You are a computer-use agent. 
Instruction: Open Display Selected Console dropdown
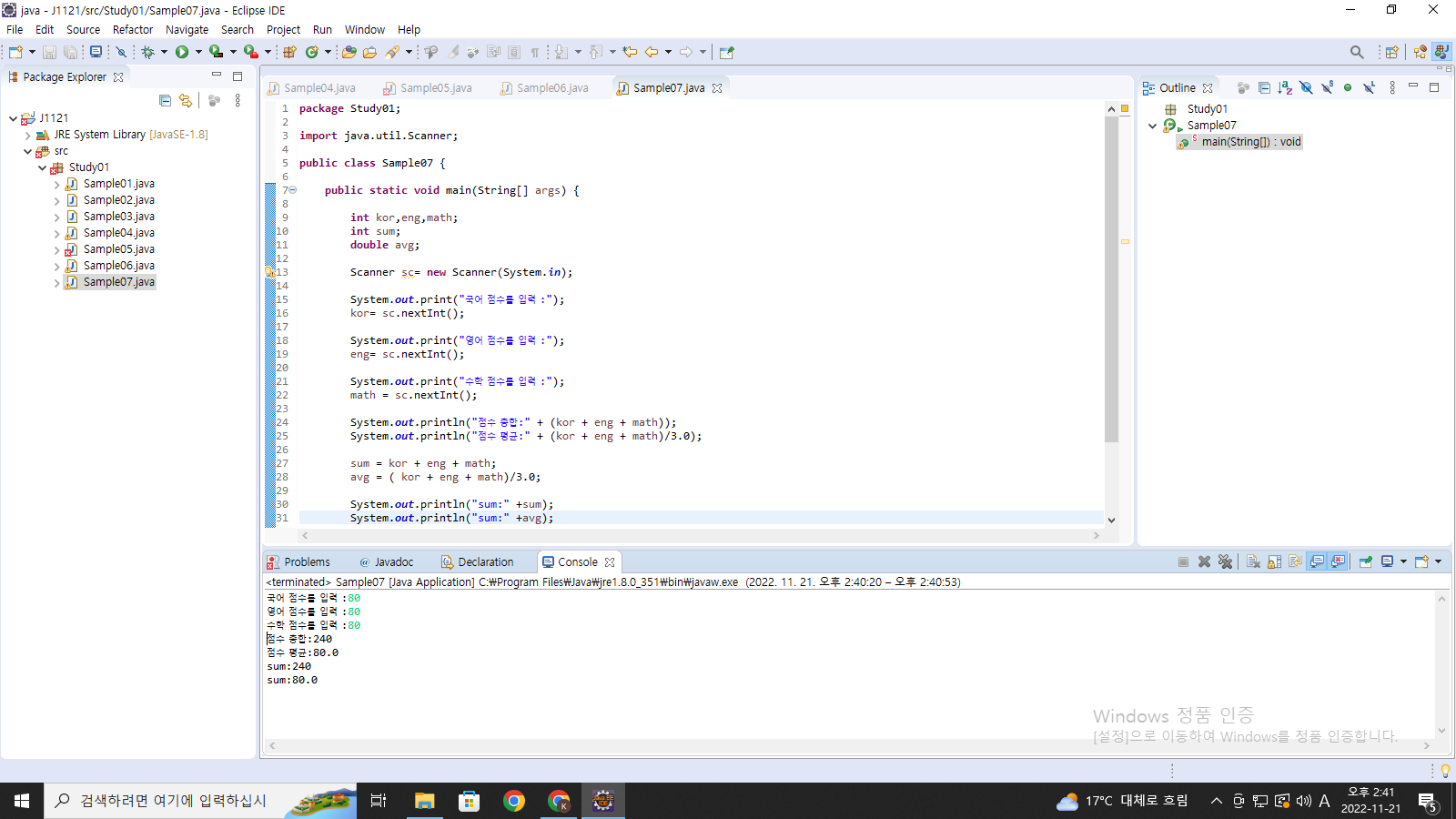[x=1403, y=561]
